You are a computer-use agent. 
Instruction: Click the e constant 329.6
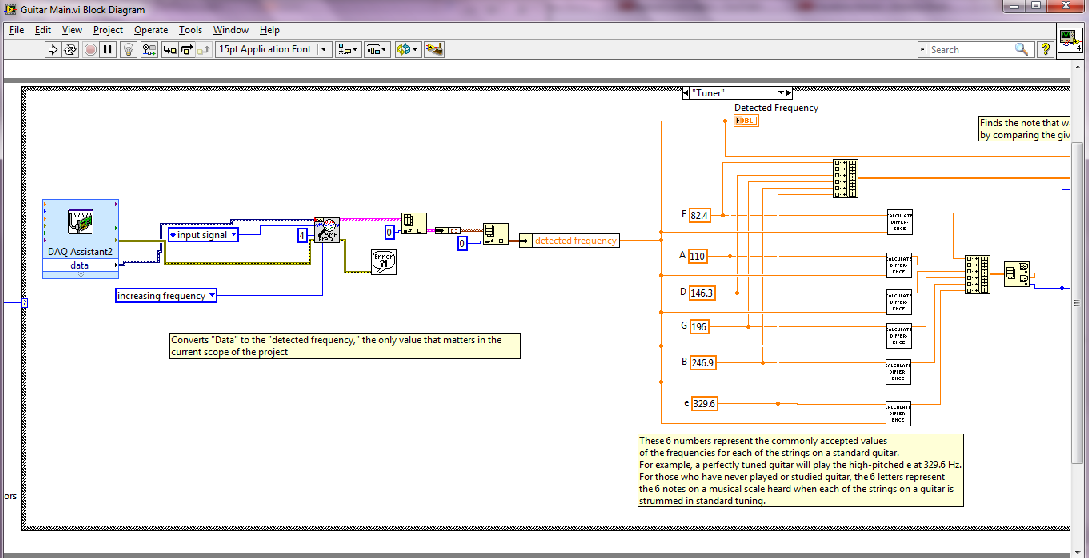[704, 403]
